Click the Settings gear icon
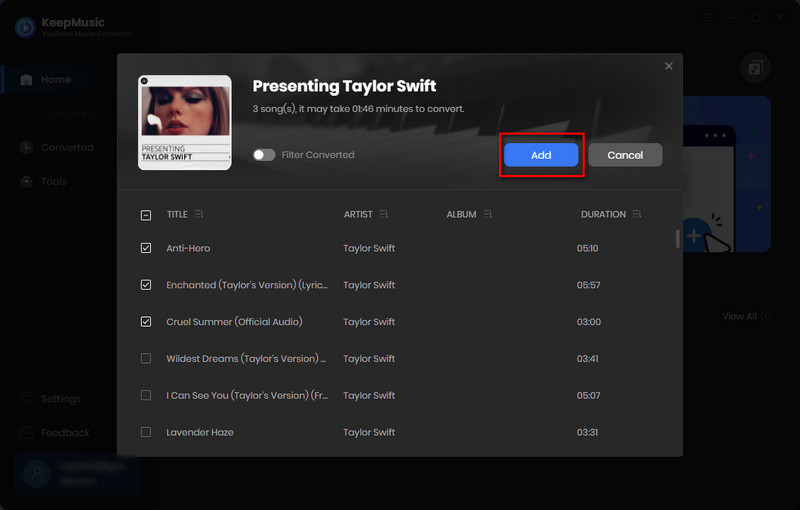 27,399
